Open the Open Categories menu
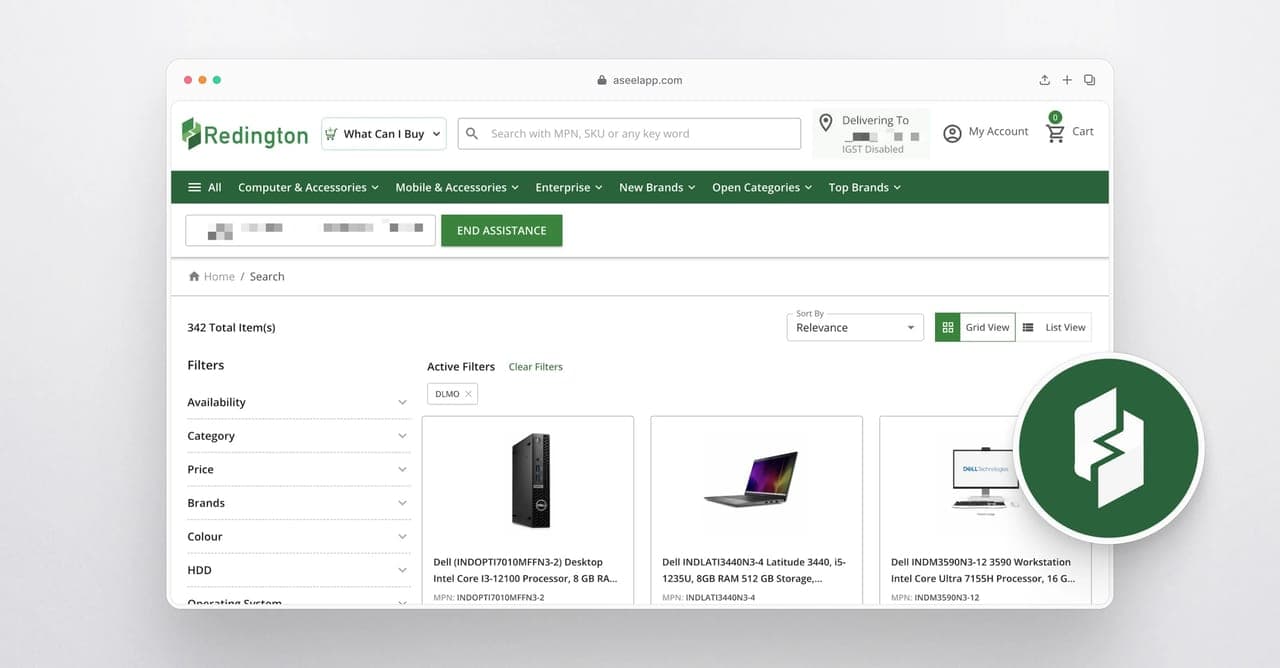Image resolution: width=1280 pixels, height=668 pixels. point(762,187)
